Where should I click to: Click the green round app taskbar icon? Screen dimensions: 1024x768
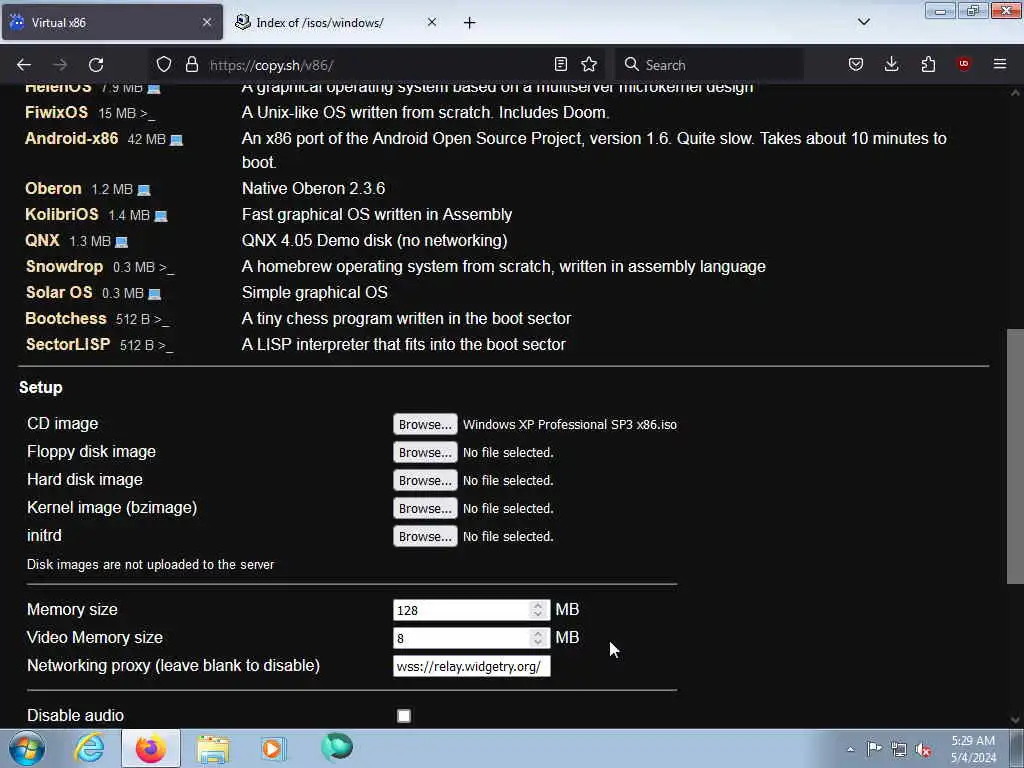click(337, 748)
